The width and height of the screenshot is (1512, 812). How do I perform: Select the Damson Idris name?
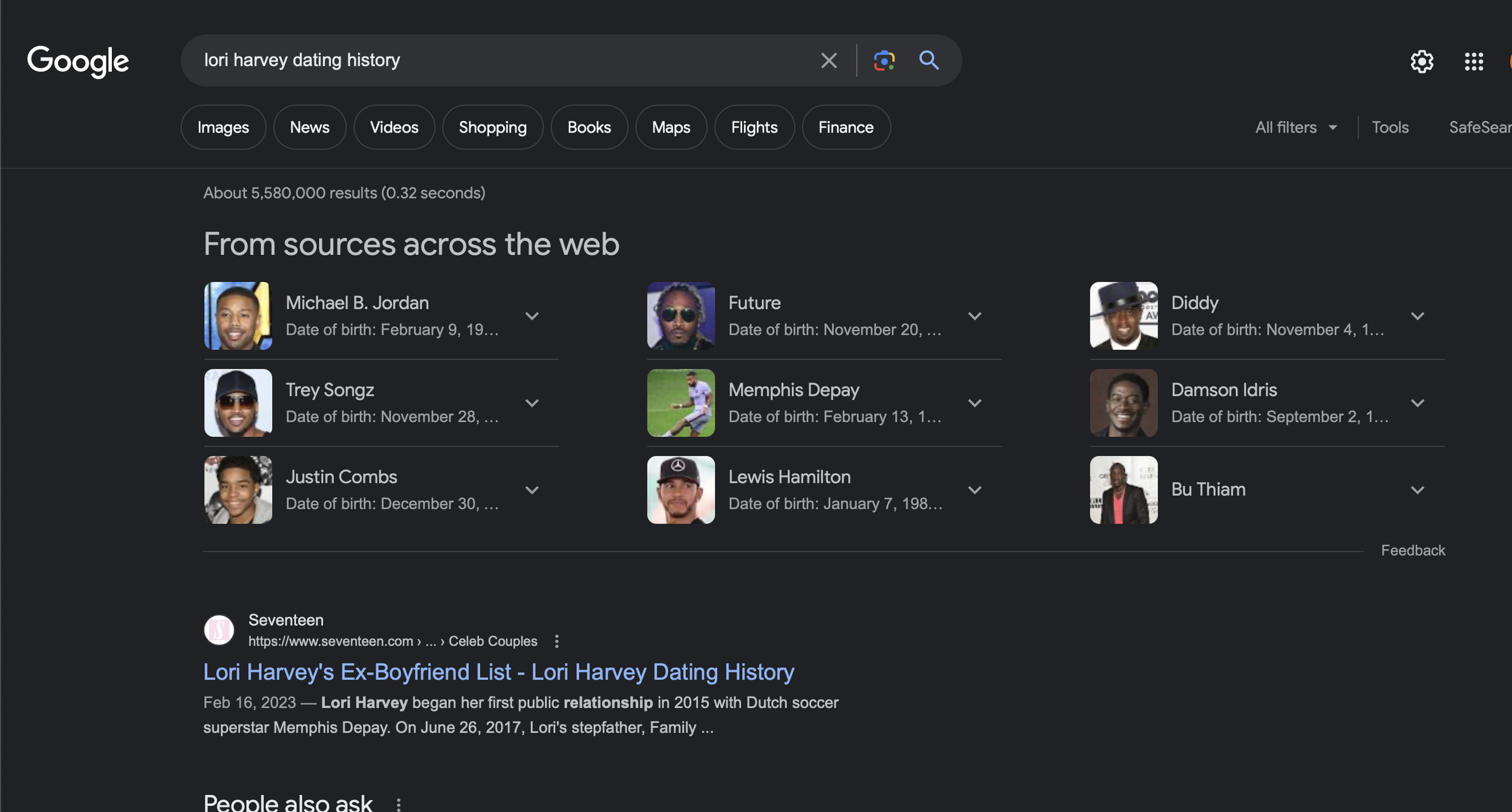pos(1224,390)
